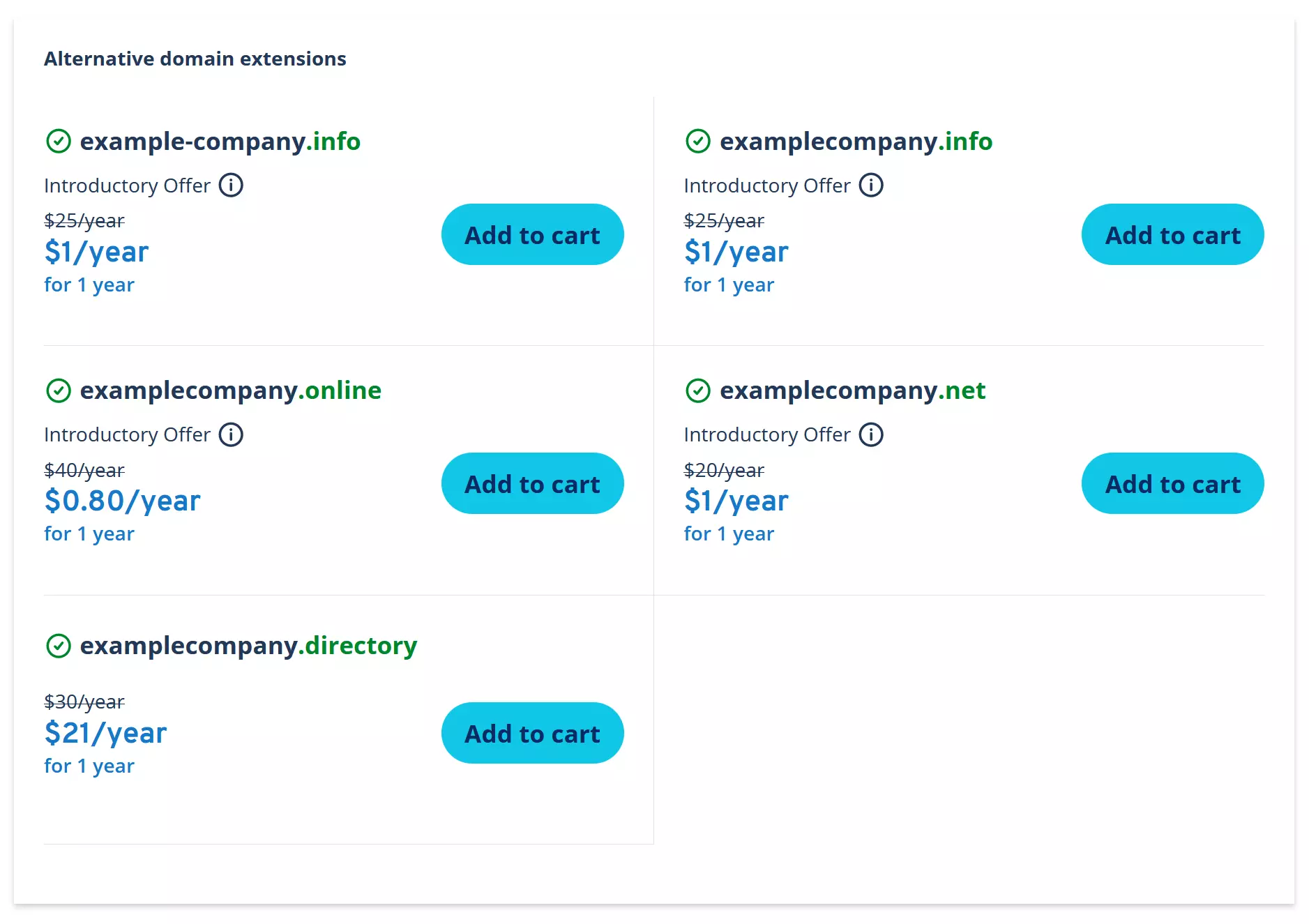Click the $0.80/year price for examplecompany.online
This screenshot has width=1309, height=924.
click(122, 499)
